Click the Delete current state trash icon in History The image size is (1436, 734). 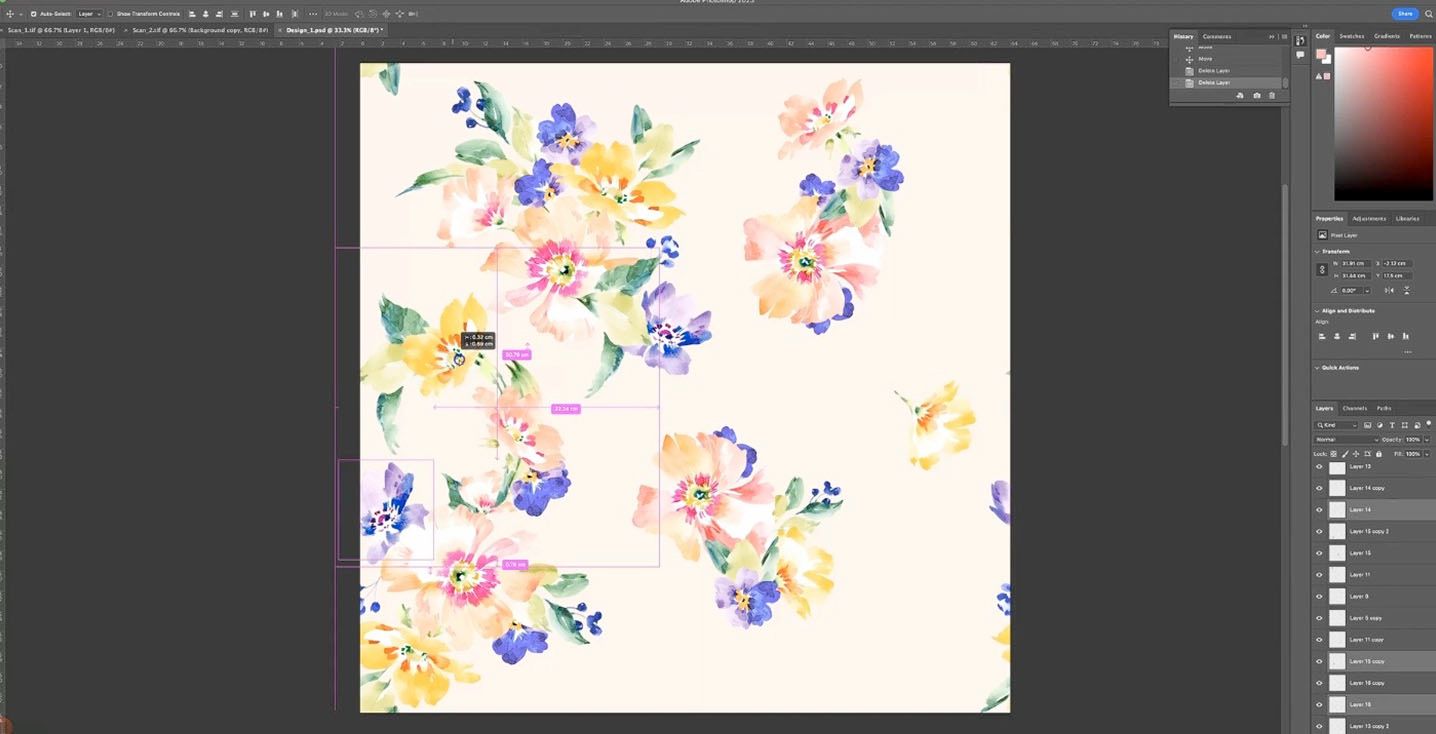coord(1272,95)
